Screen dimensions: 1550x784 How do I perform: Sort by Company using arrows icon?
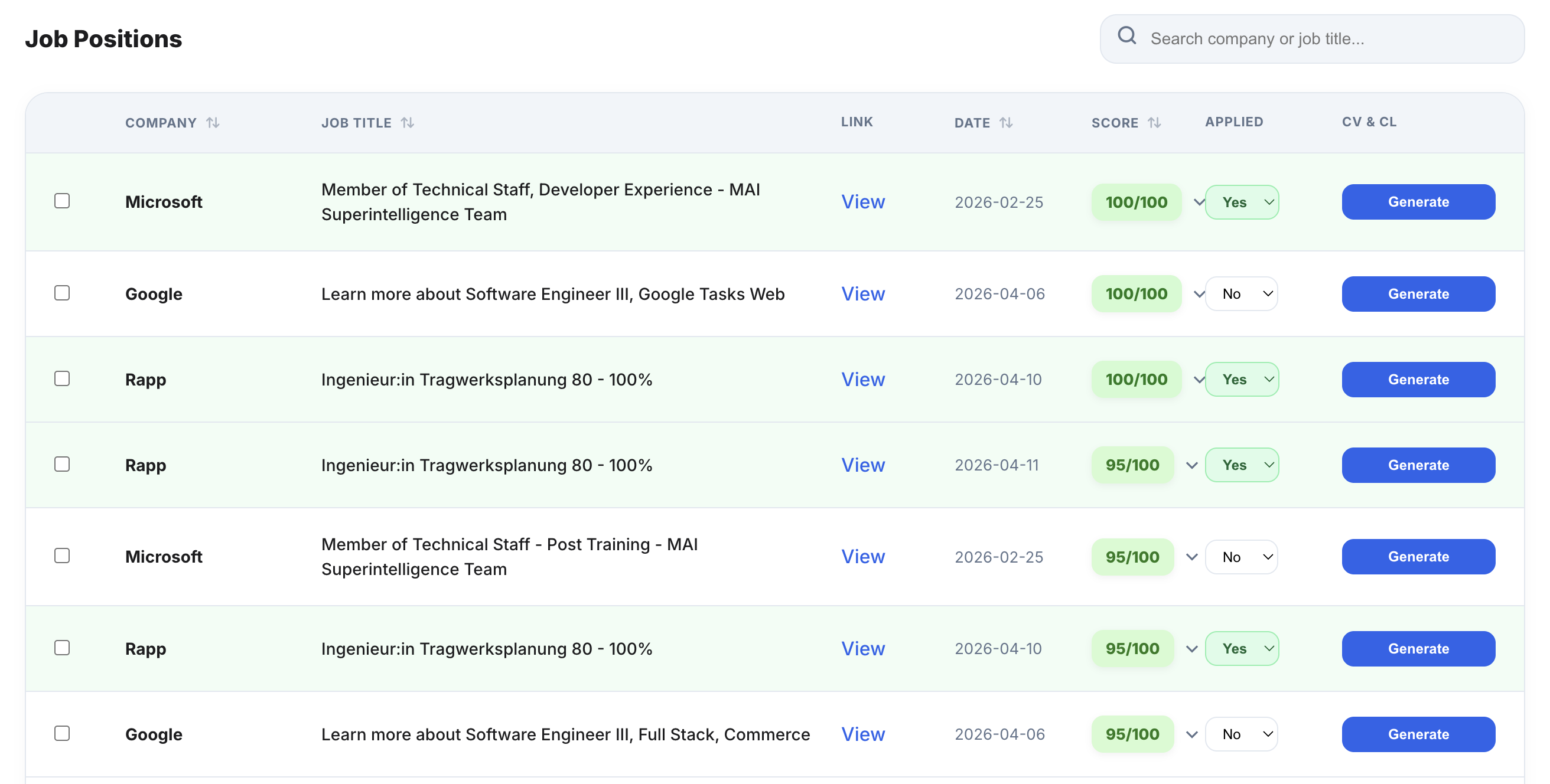click(213, 123)
